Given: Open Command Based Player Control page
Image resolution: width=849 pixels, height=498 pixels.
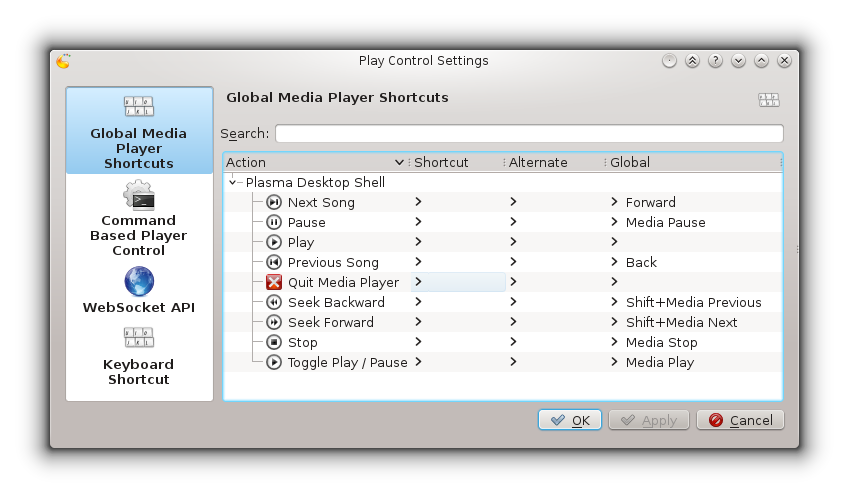Looking at the screenshot, I should click(139, 218).
